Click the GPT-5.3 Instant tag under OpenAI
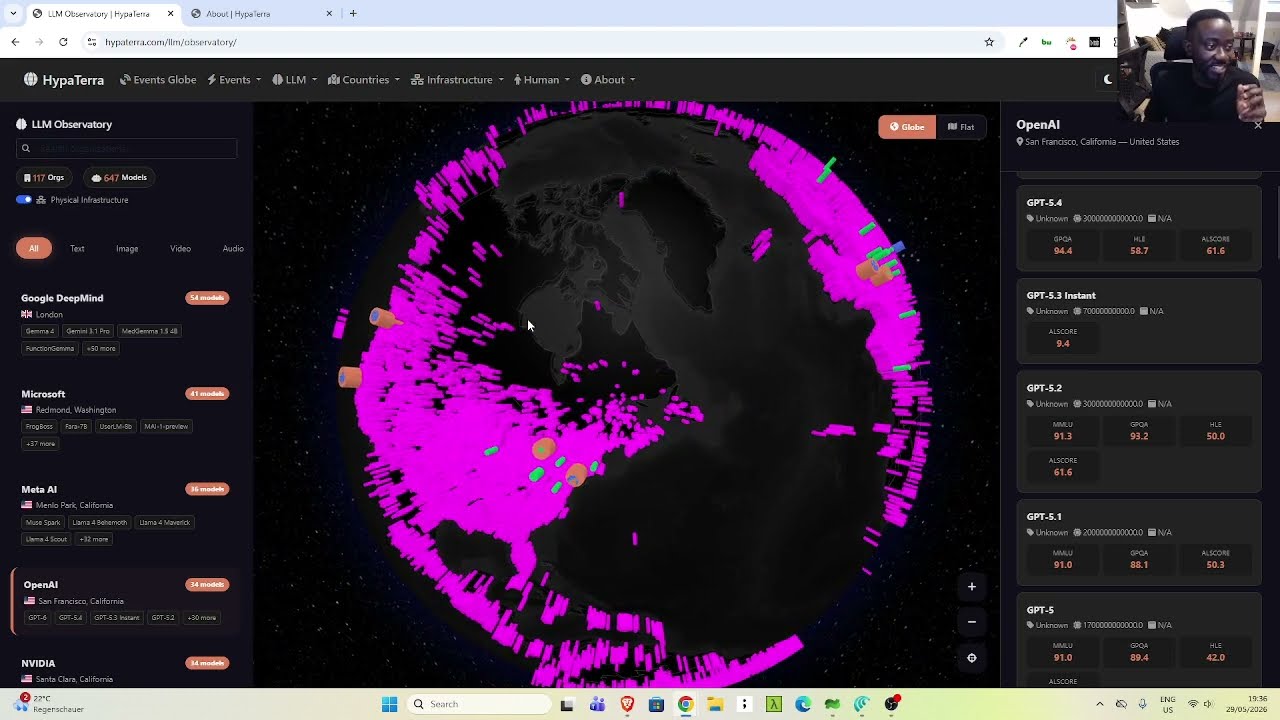 pyautogui.click(x=117, y=618)
